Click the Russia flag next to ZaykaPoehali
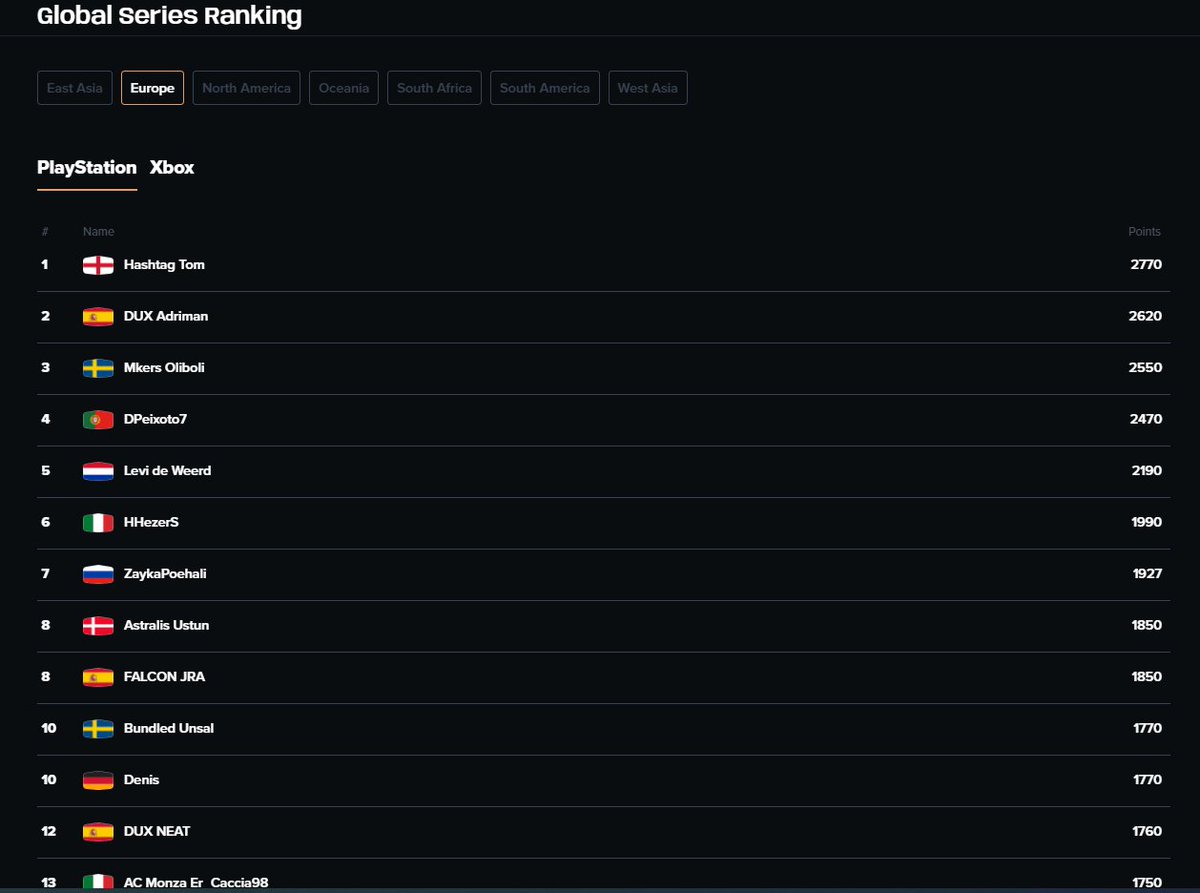The height and width of the screenshot is (893, 1200). coord(98,574)
